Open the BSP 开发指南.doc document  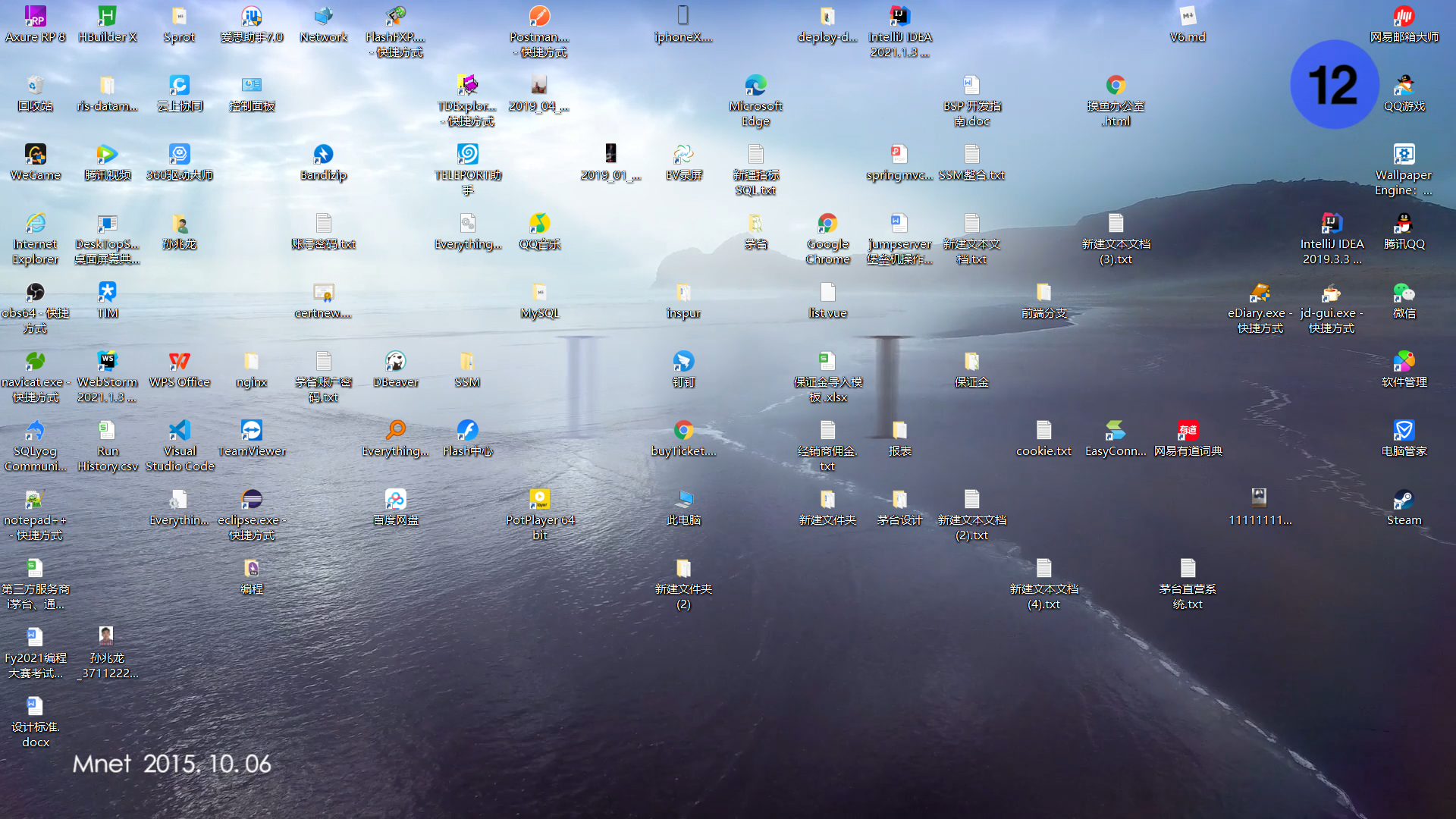pyautogui.click(x=972, y=101)
